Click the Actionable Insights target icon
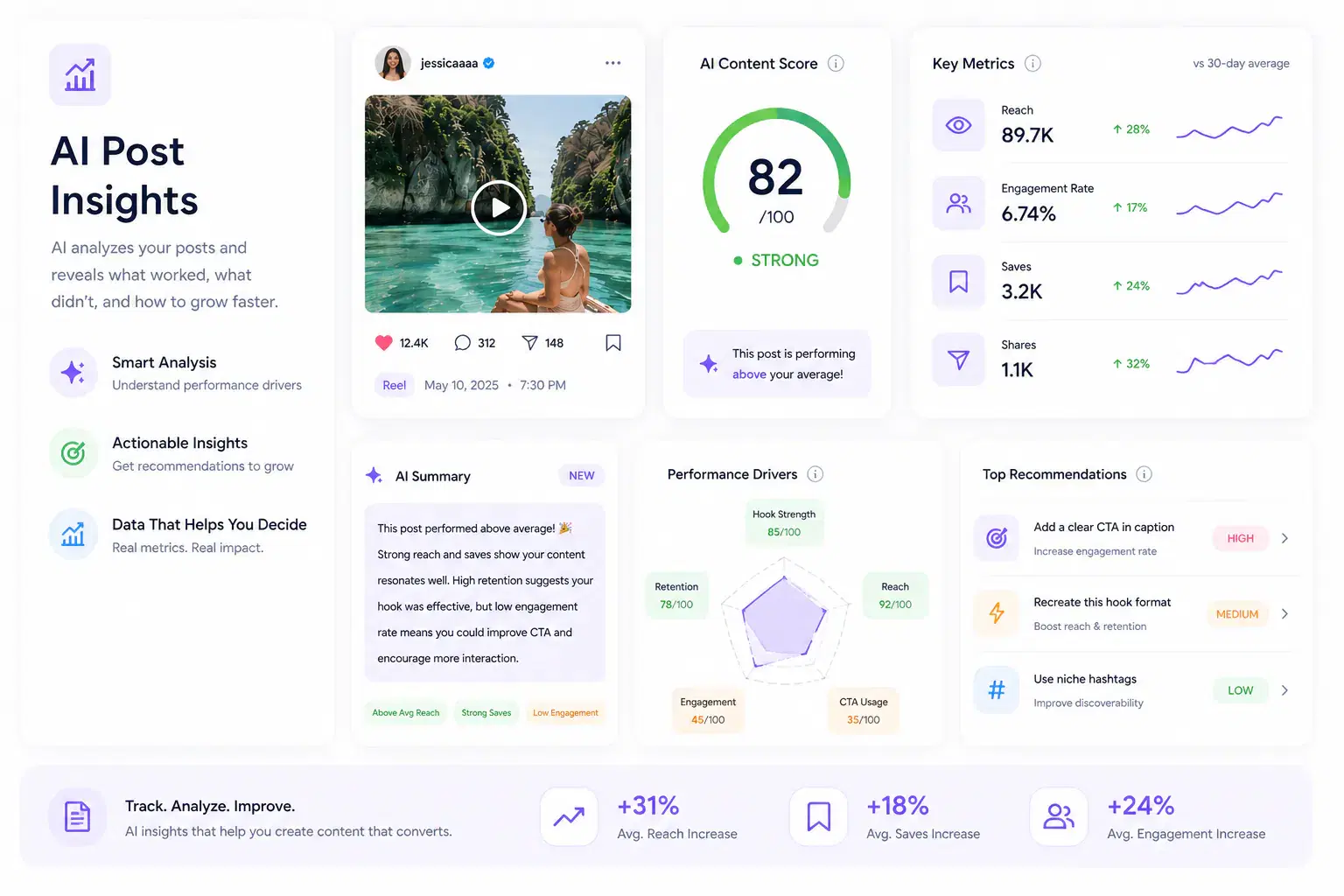The height and width of the screenshot is (896, 1344). [x=73, y=453]
